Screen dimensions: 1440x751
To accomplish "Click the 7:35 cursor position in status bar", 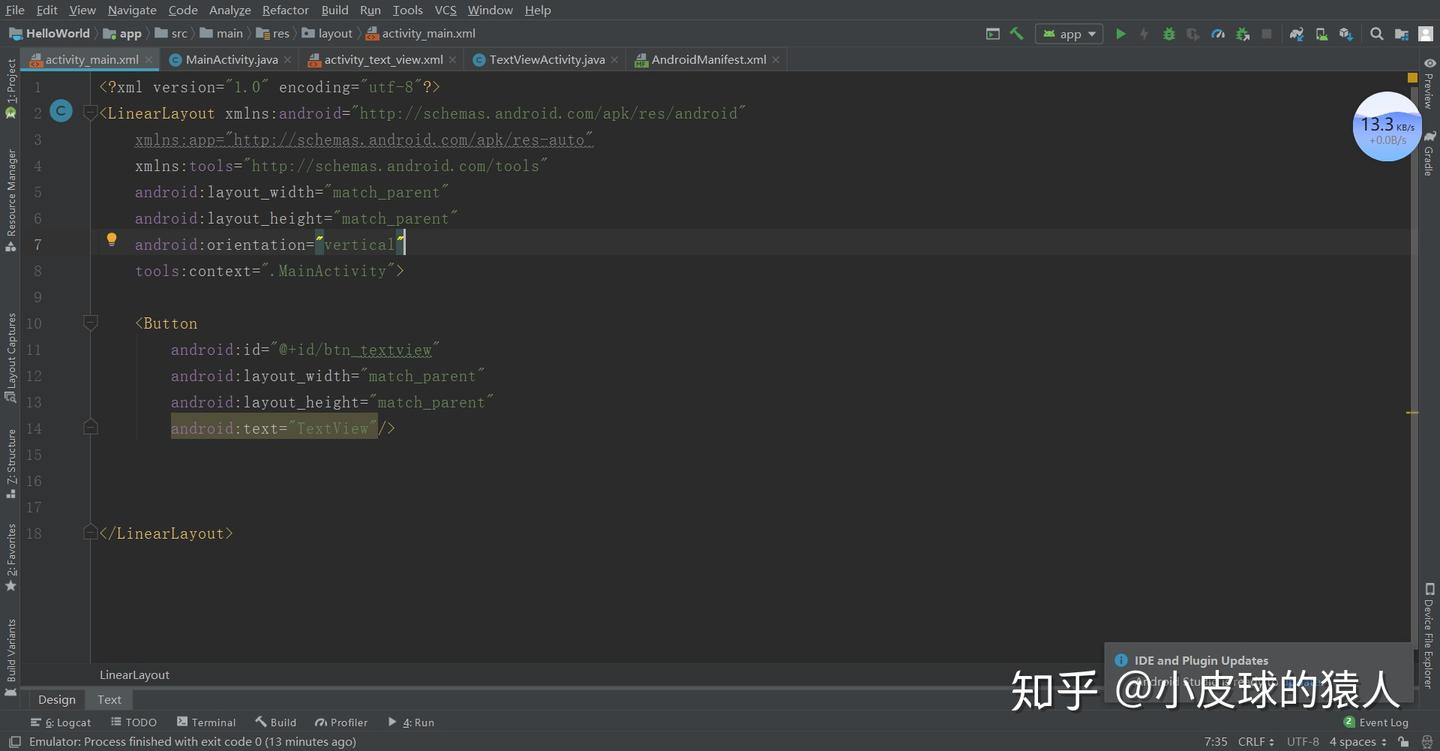I will (x=1216, y=742).
